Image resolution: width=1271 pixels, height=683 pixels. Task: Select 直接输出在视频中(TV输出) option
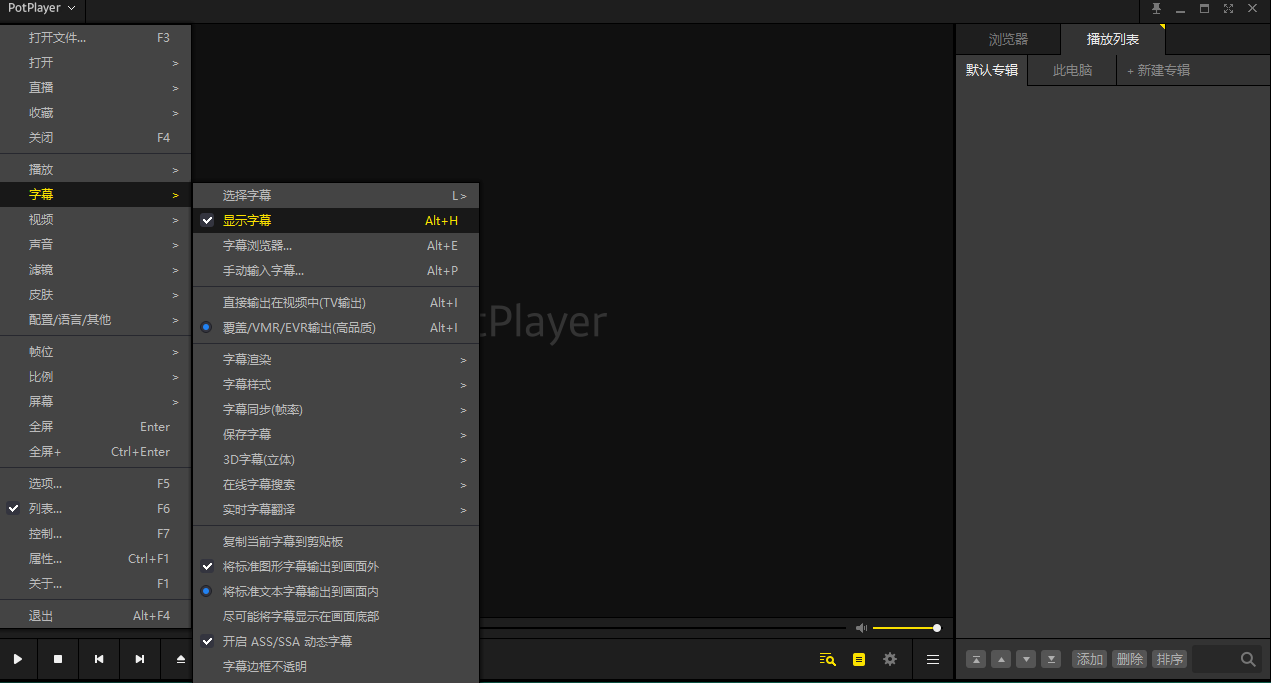point(336,303)
